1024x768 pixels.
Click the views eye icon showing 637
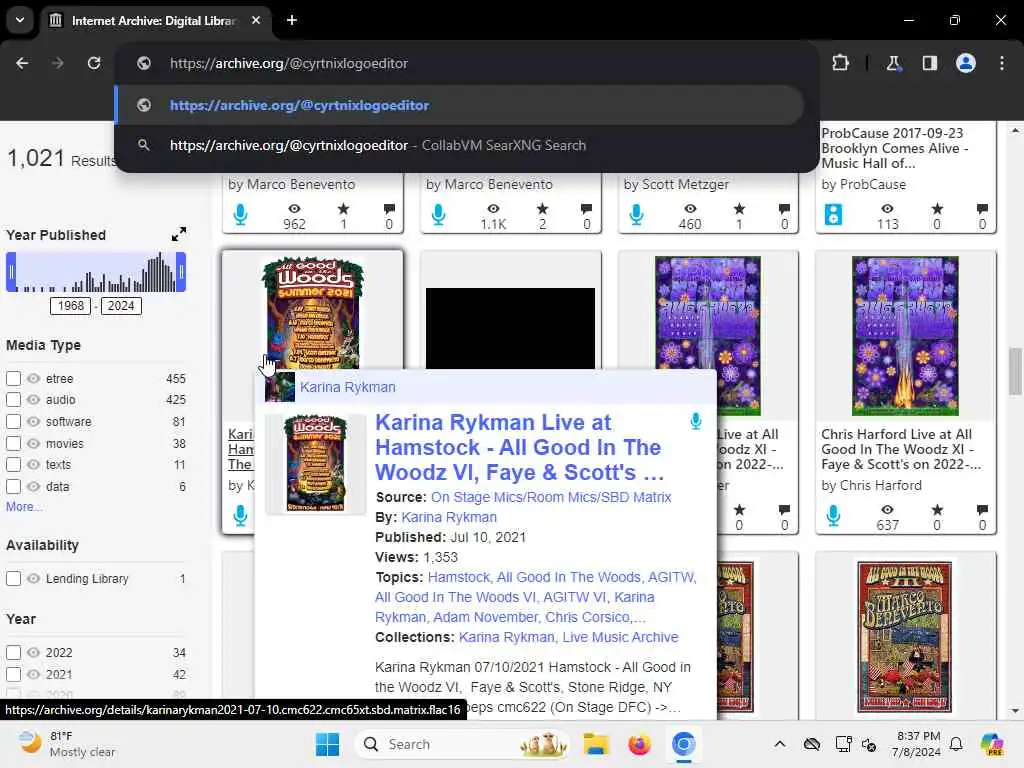[887, 509]
